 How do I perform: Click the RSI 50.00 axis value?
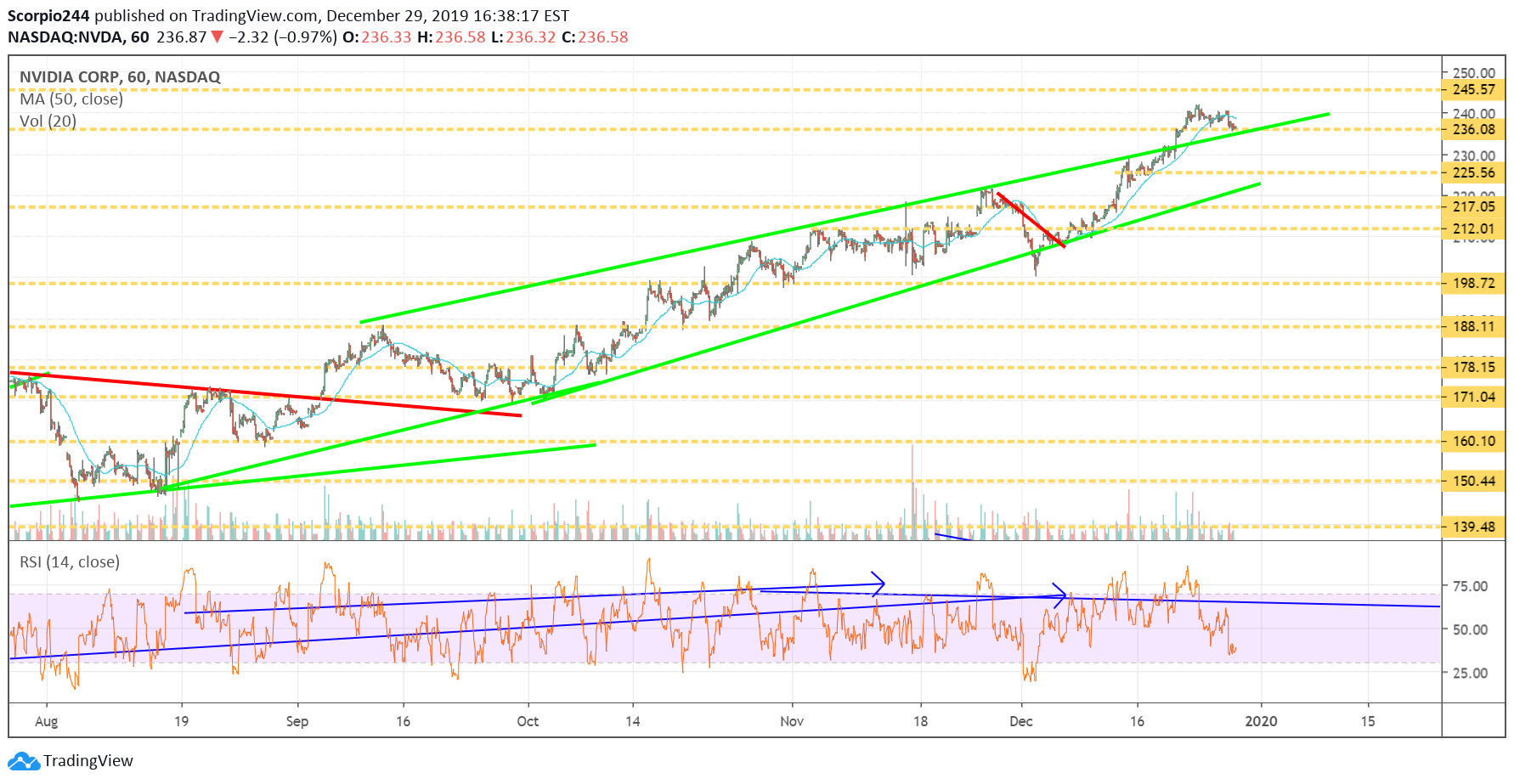point(1471,629)
